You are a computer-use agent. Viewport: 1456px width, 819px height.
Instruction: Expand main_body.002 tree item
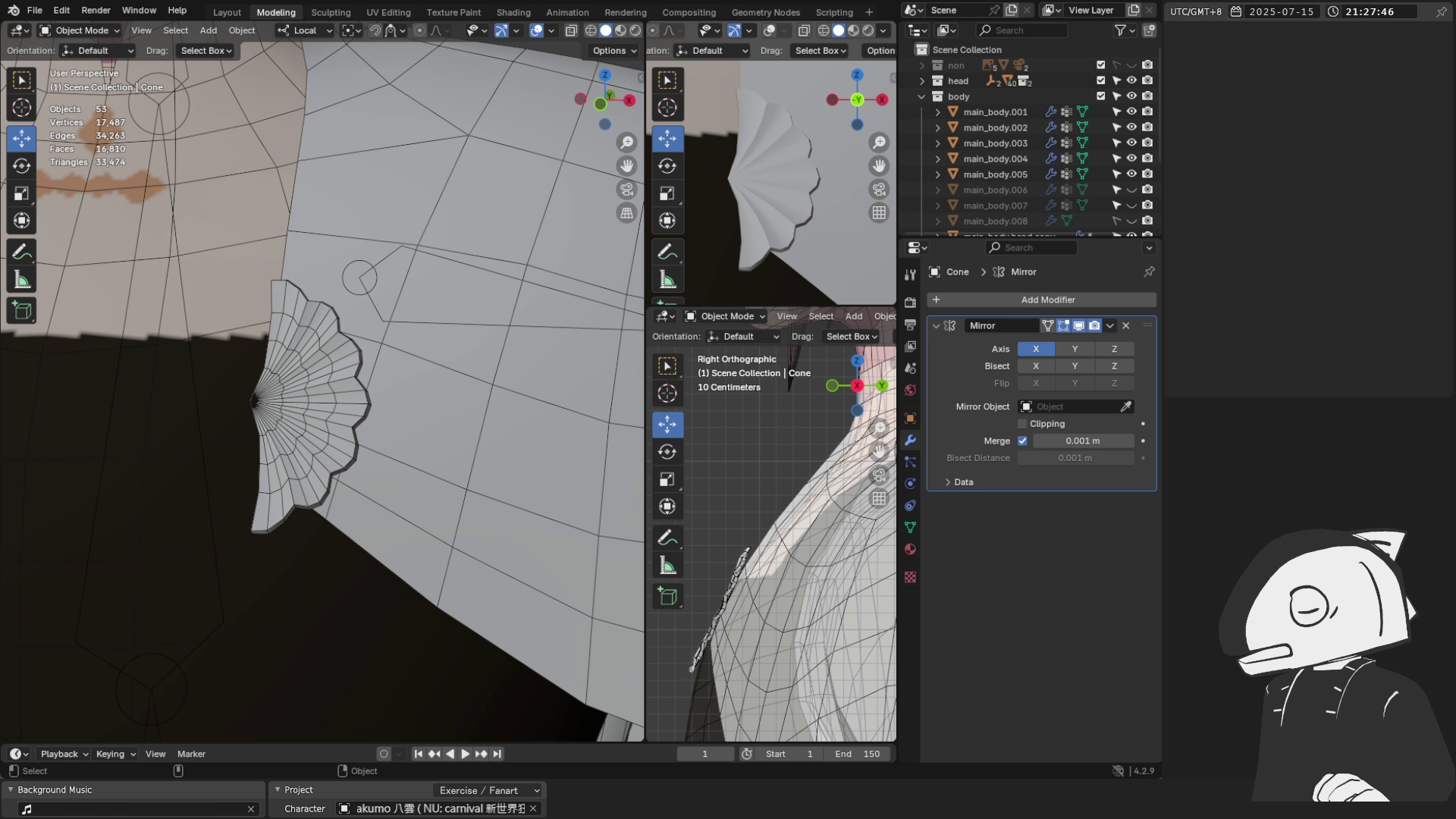937,127
